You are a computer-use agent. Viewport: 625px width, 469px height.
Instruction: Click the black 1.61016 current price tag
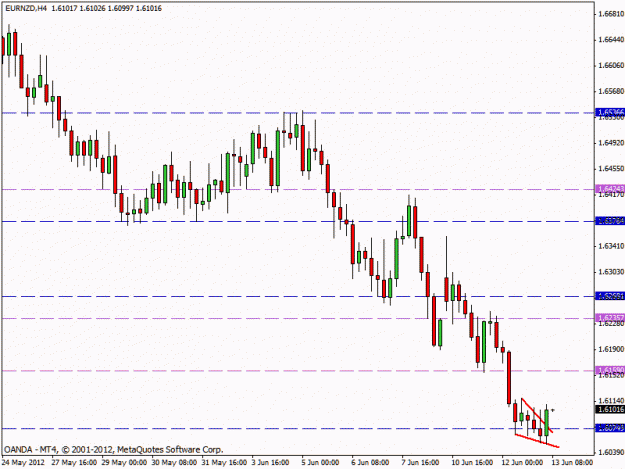[x=610, y=409]
